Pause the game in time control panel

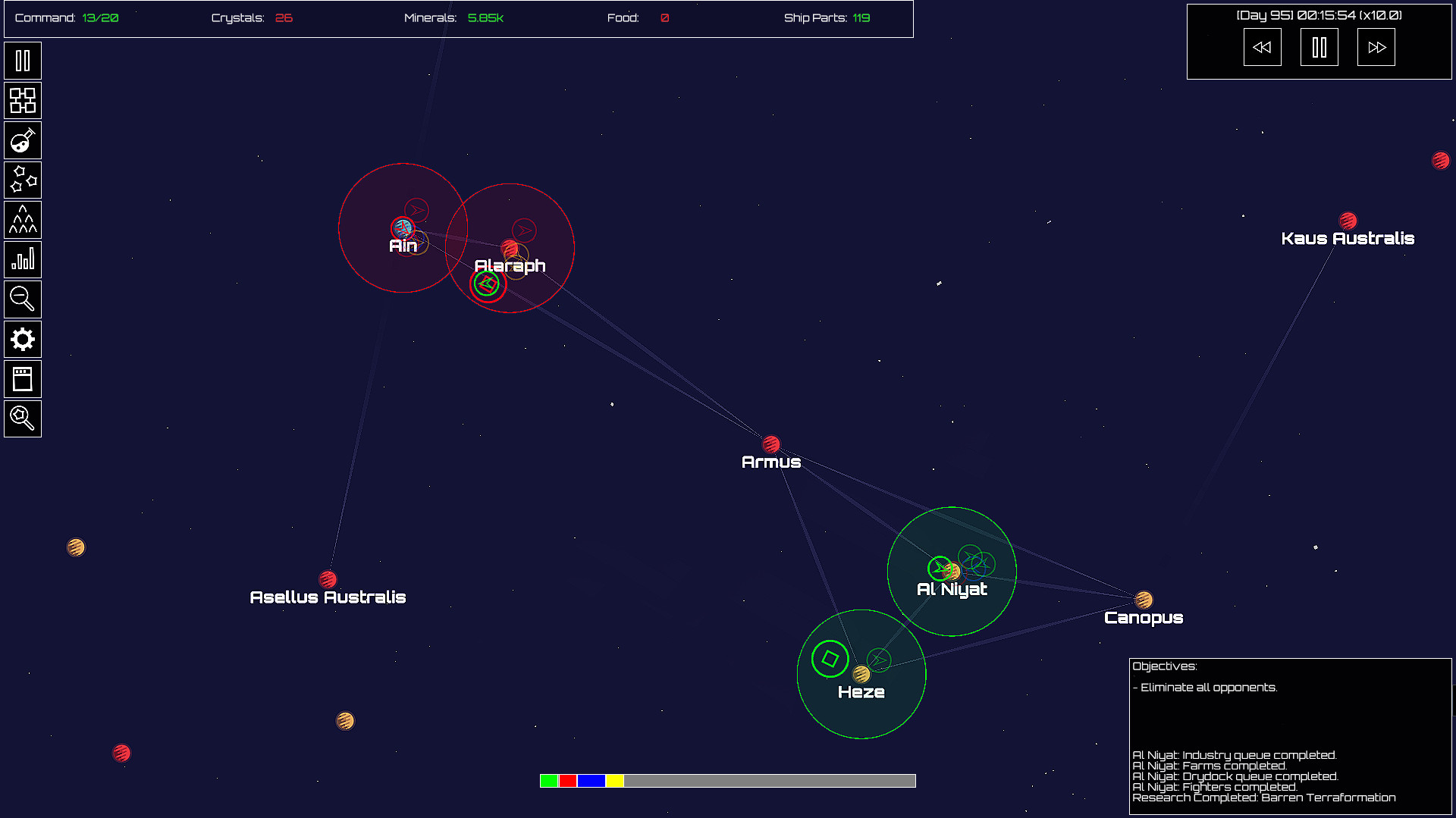tap(1319, 48)
